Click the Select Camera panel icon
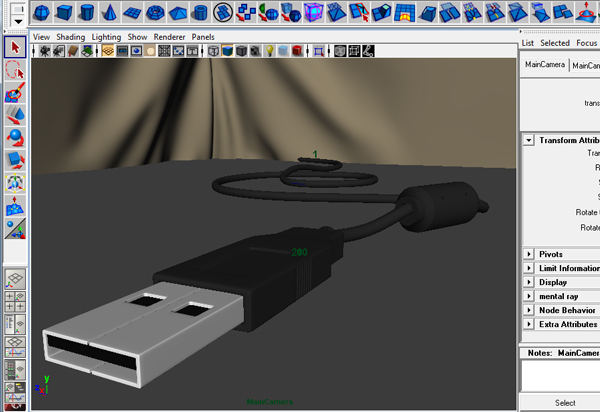 click(45, 51)
